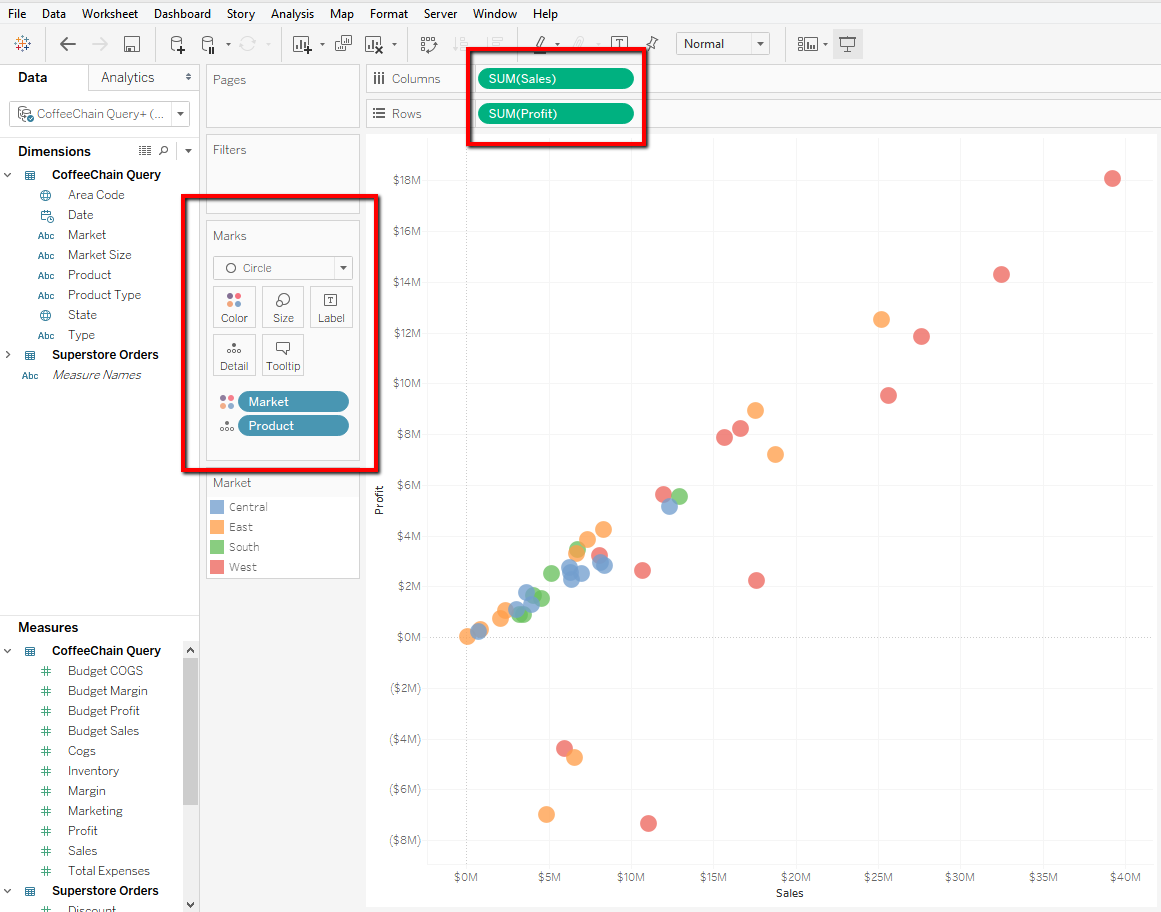Open the Fit dropdown set to Normal
The width and height of the screenshot is (1161, 912).
[722, 43]
